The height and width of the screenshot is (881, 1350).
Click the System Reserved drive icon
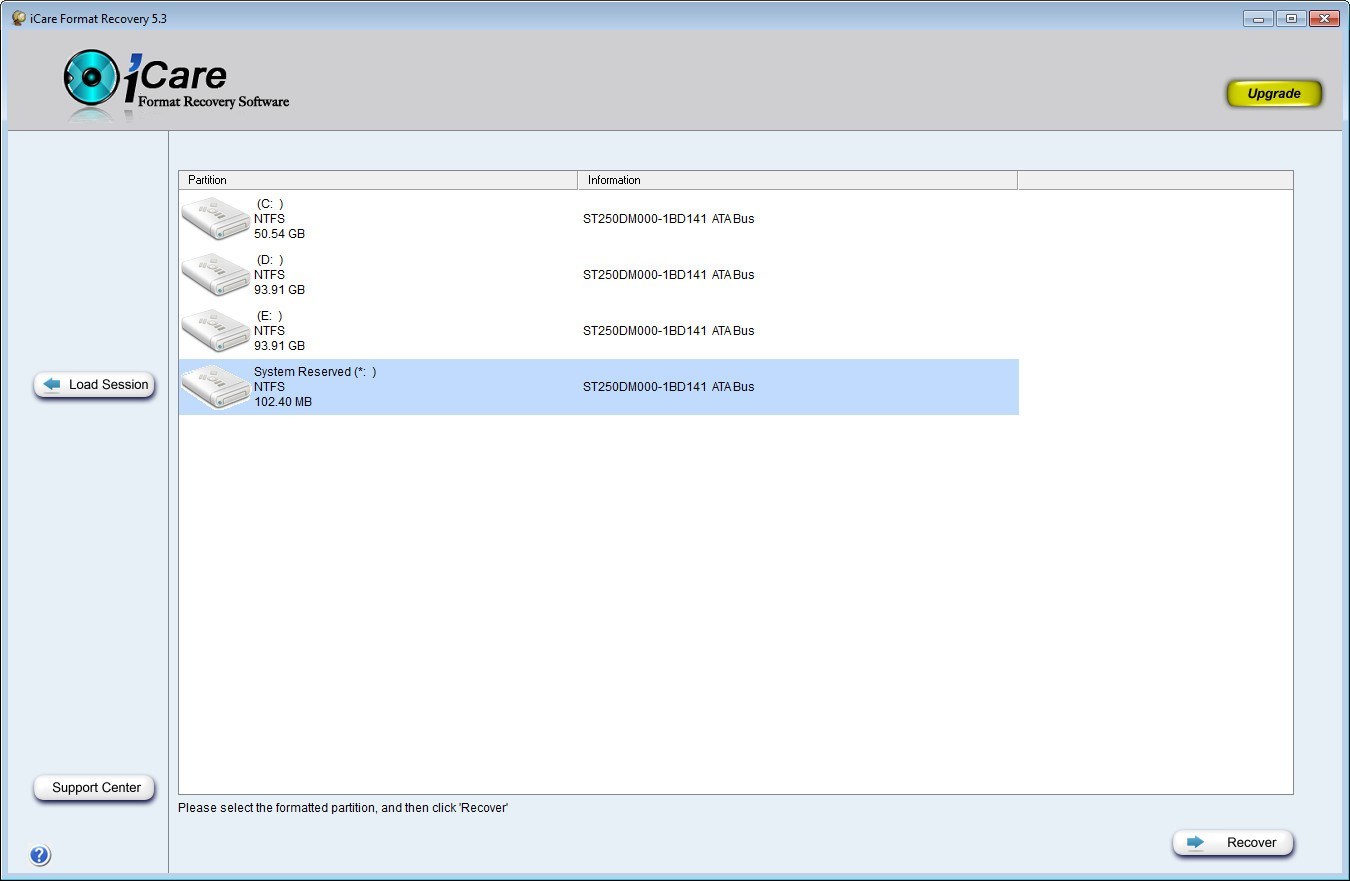215,386
